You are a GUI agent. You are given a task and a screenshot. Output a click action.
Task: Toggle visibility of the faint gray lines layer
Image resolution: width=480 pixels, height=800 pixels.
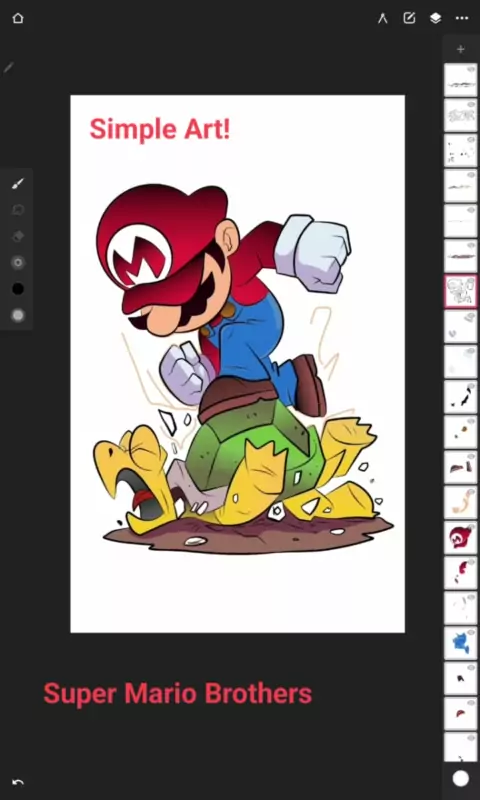coord(471,596)
